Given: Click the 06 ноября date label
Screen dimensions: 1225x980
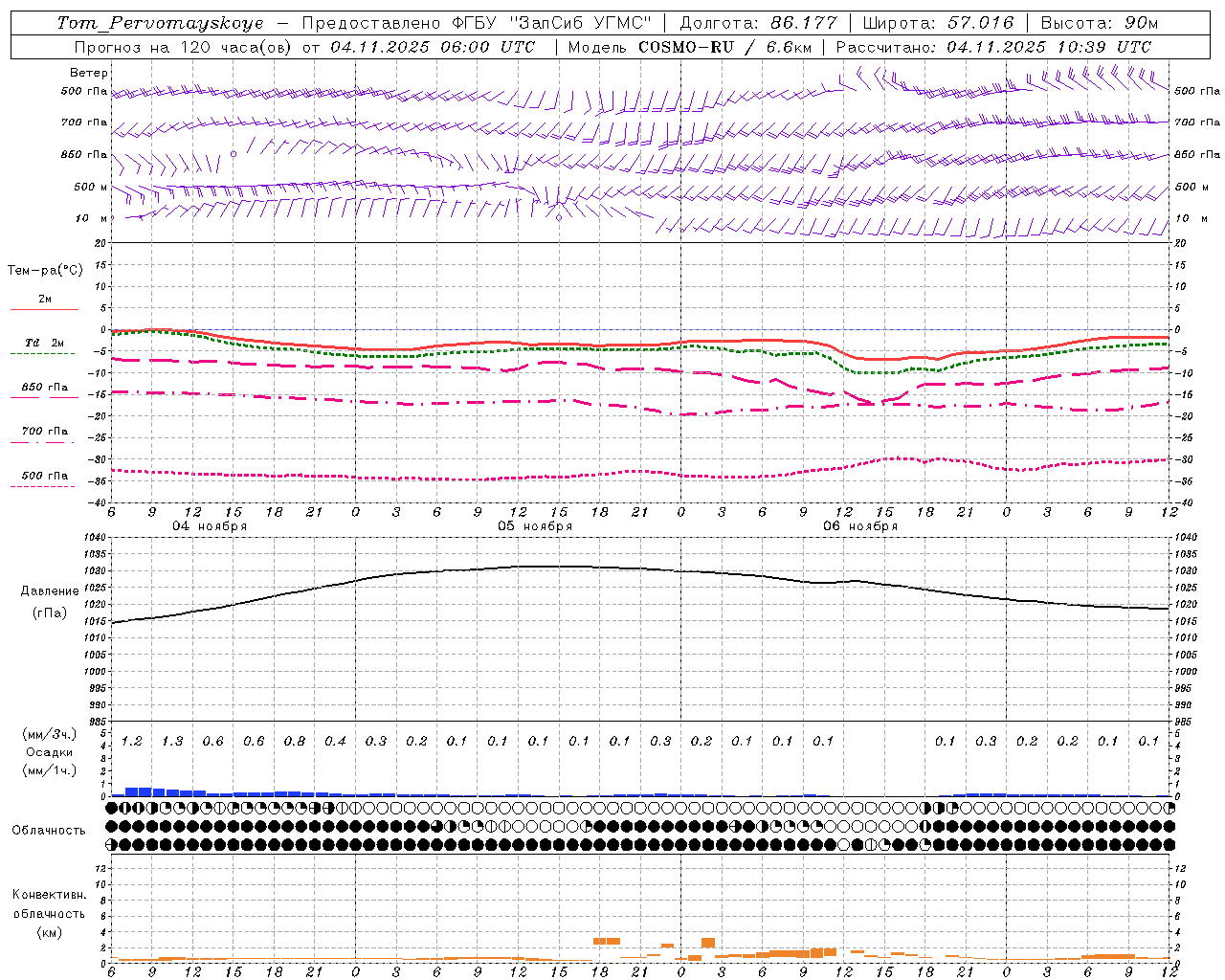Looking at the screenshot, I should coord(860,526).
